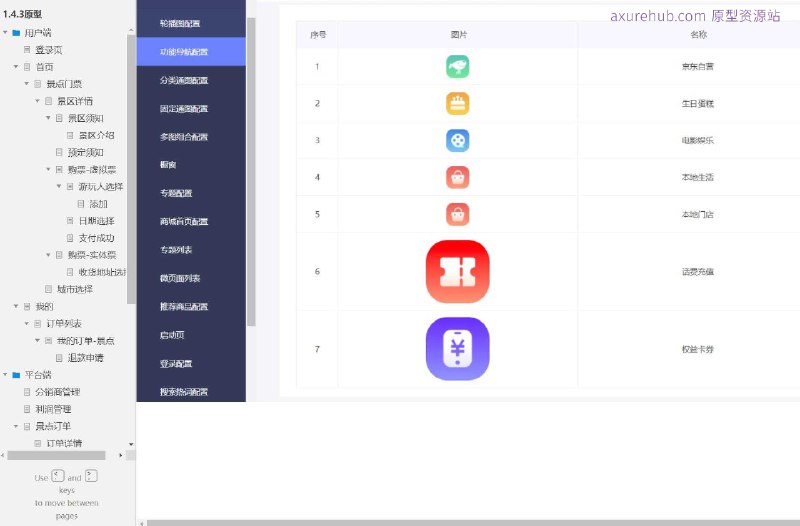
Task: Collapse the 我的 tree node
Action: coord(16,306)
